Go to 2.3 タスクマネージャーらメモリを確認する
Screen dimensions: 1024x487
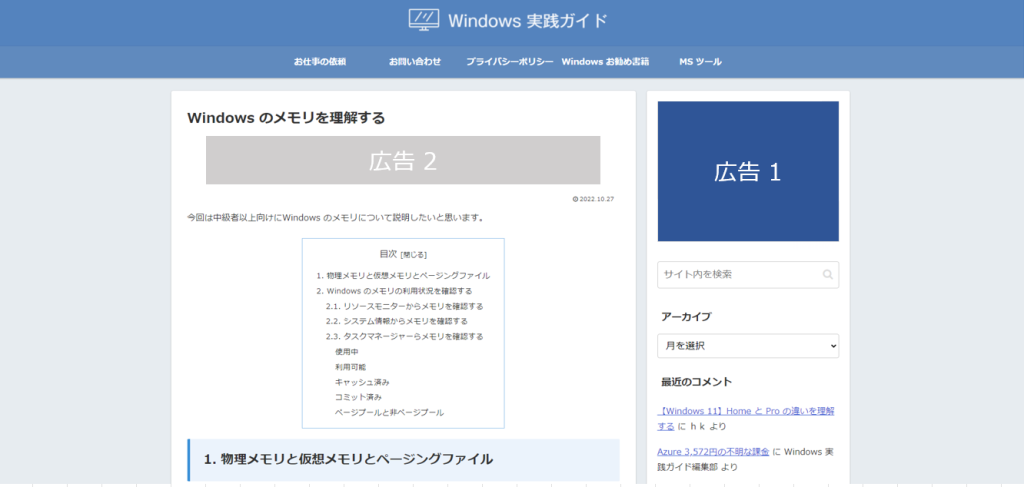coord(405,337)
